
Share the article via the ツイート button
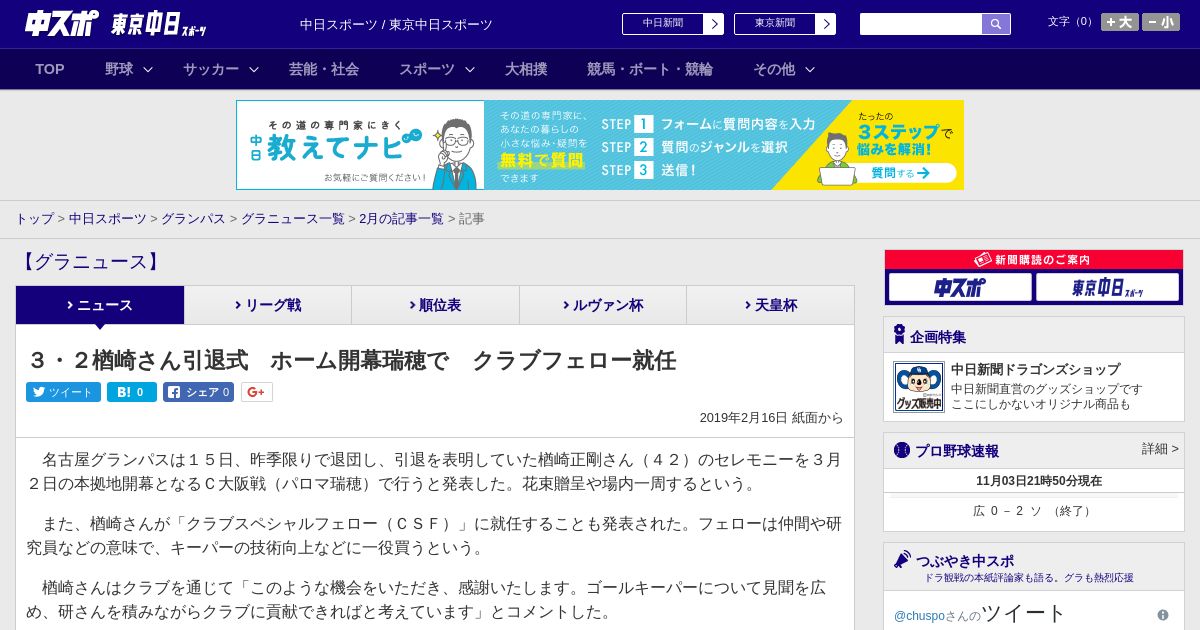pos(63,392)
